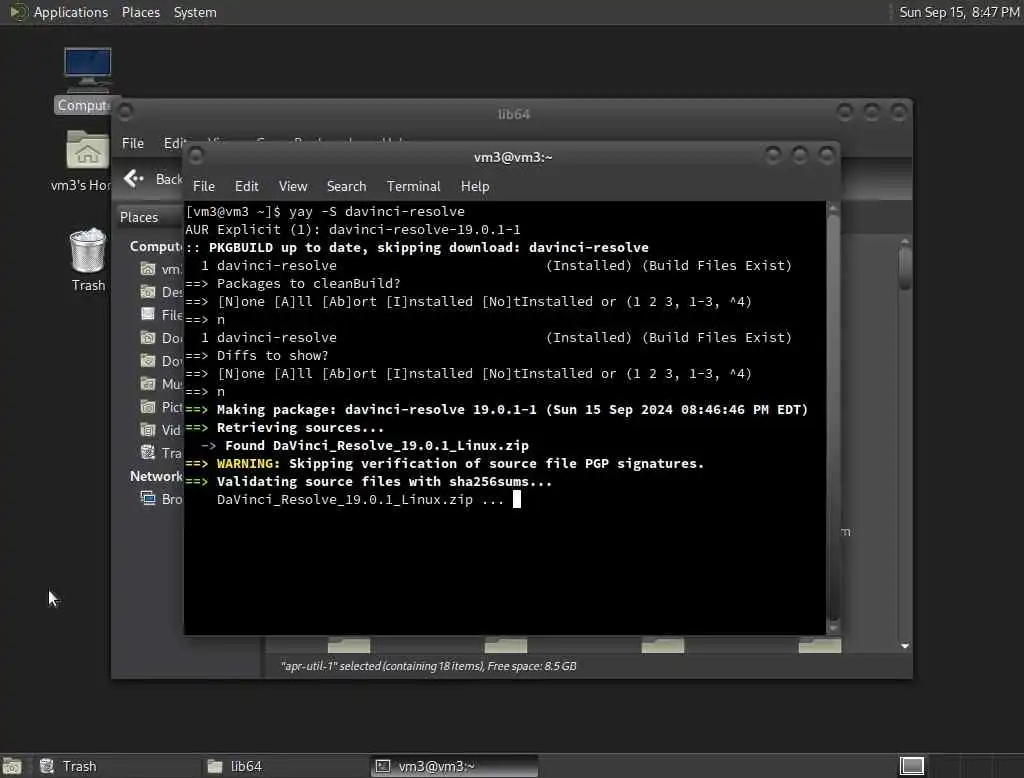
Task: Click the yay -S davinci-resolve command line
Action: coord(325,211)
